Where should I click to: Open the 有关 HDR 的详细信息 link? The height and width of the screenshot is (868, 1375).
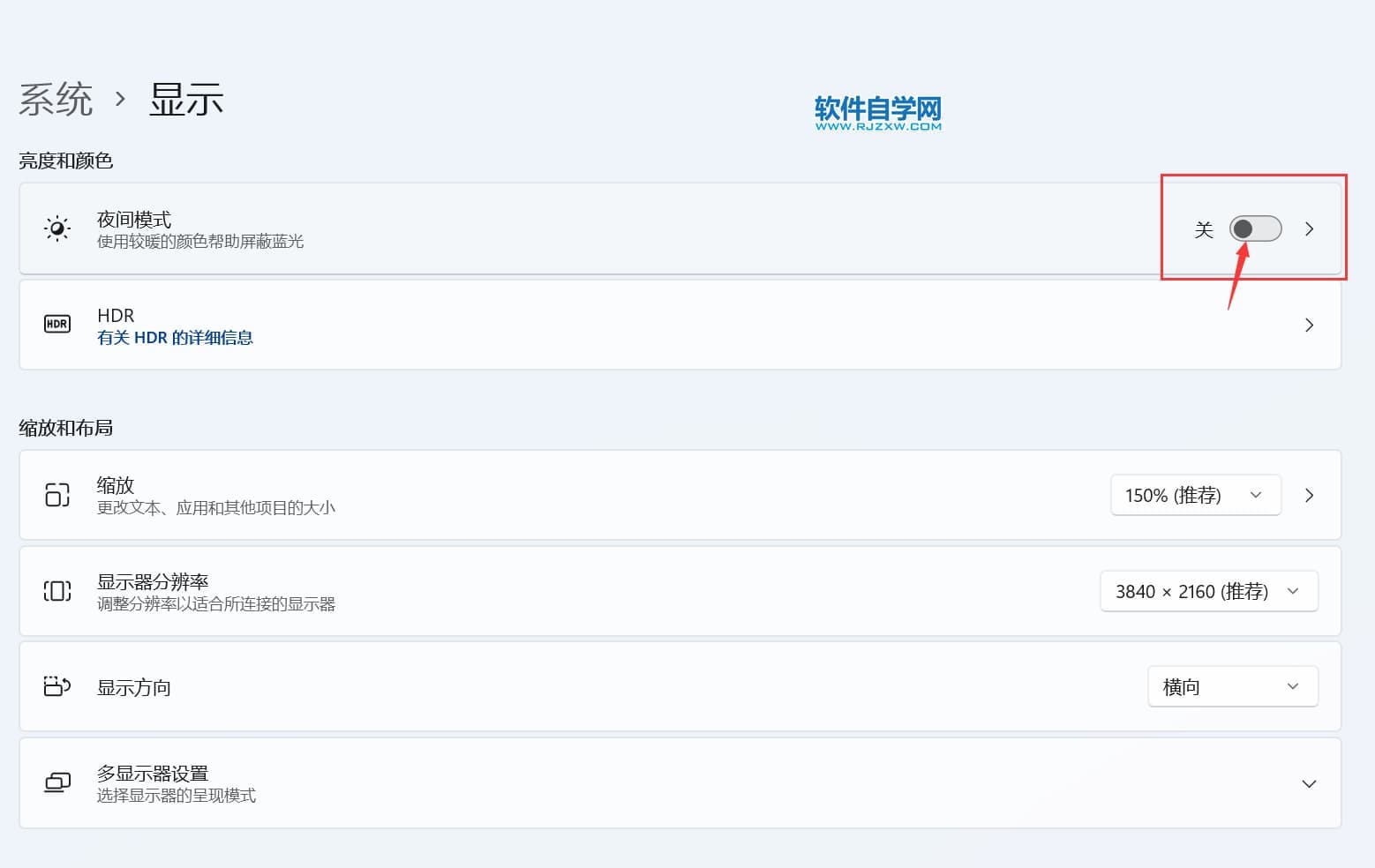[x=175, y=338]
